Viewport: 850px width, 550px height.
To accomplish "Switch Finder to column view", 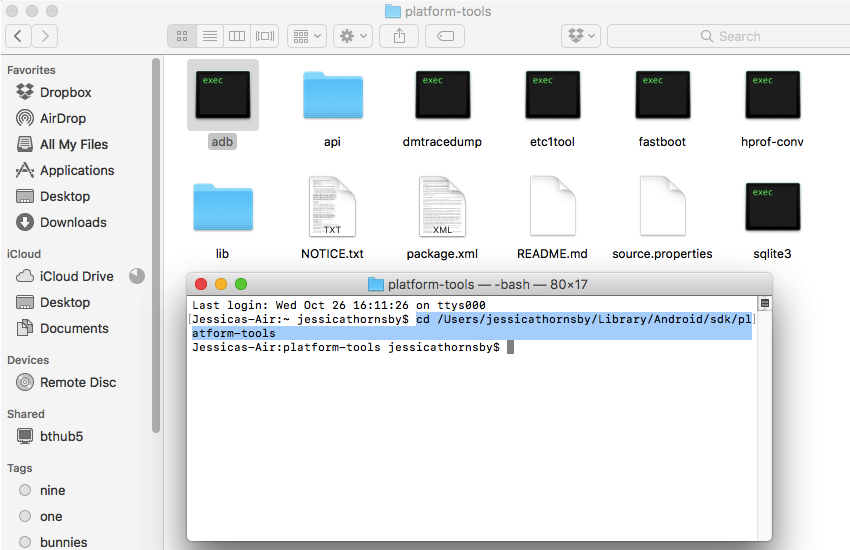I will pyautogui.click(x=237, y=36).
